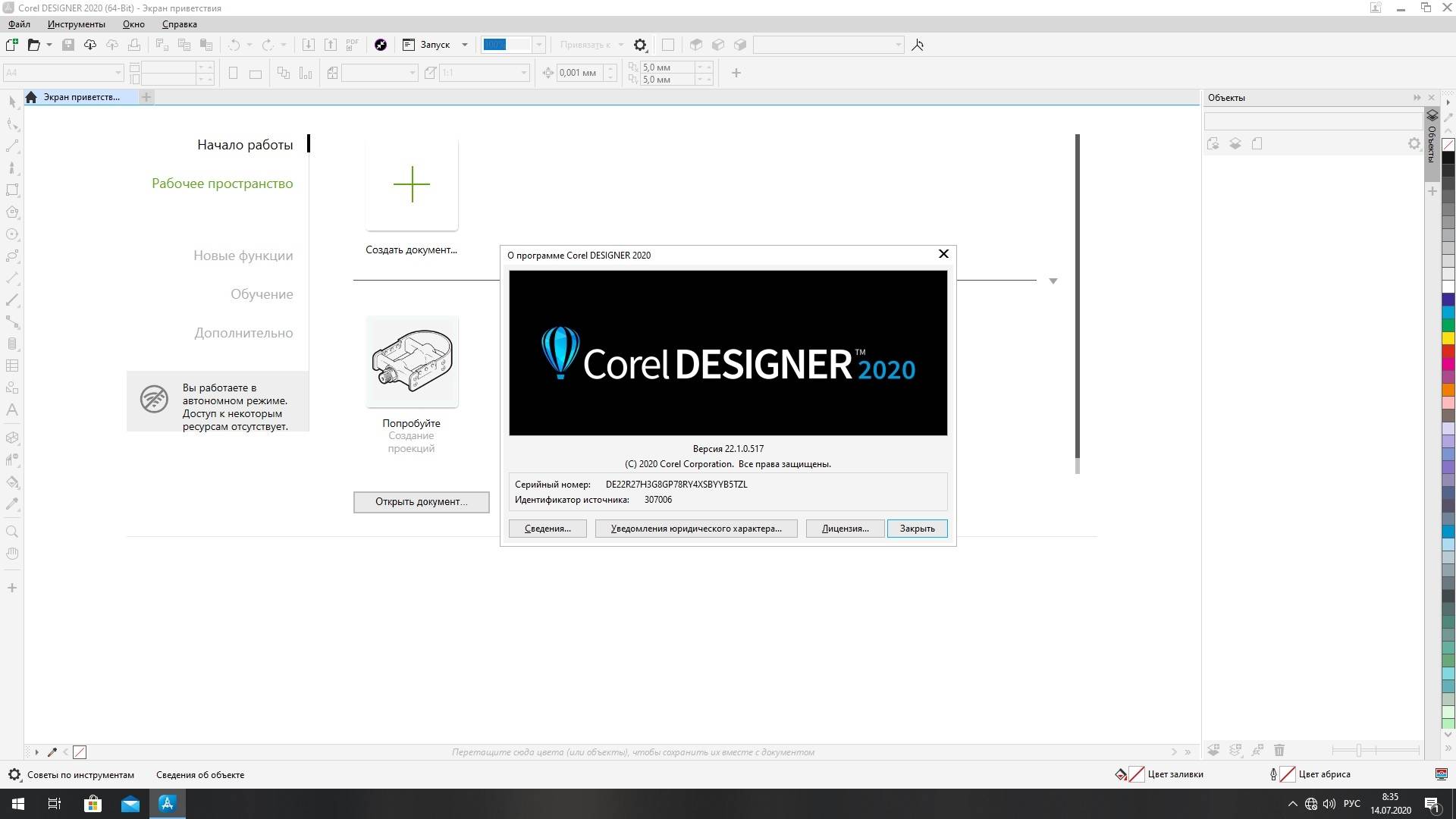Click the Tool hints gear icon in status bar
This screenshot has height=819, width=1456.
tap(14, 774)
